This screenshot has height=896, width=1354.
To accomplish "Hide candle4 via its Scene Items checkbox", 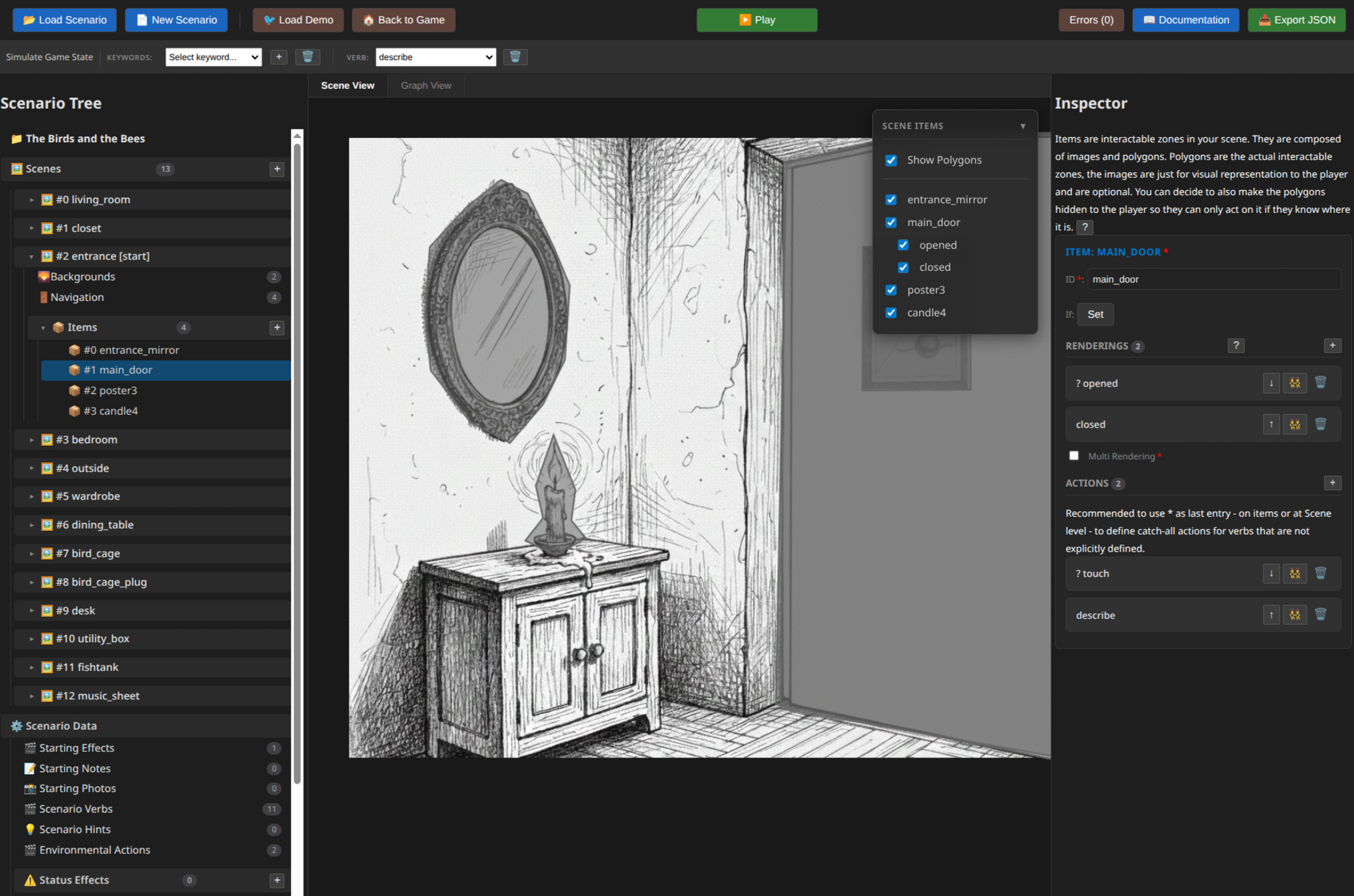I will [891, 313].
